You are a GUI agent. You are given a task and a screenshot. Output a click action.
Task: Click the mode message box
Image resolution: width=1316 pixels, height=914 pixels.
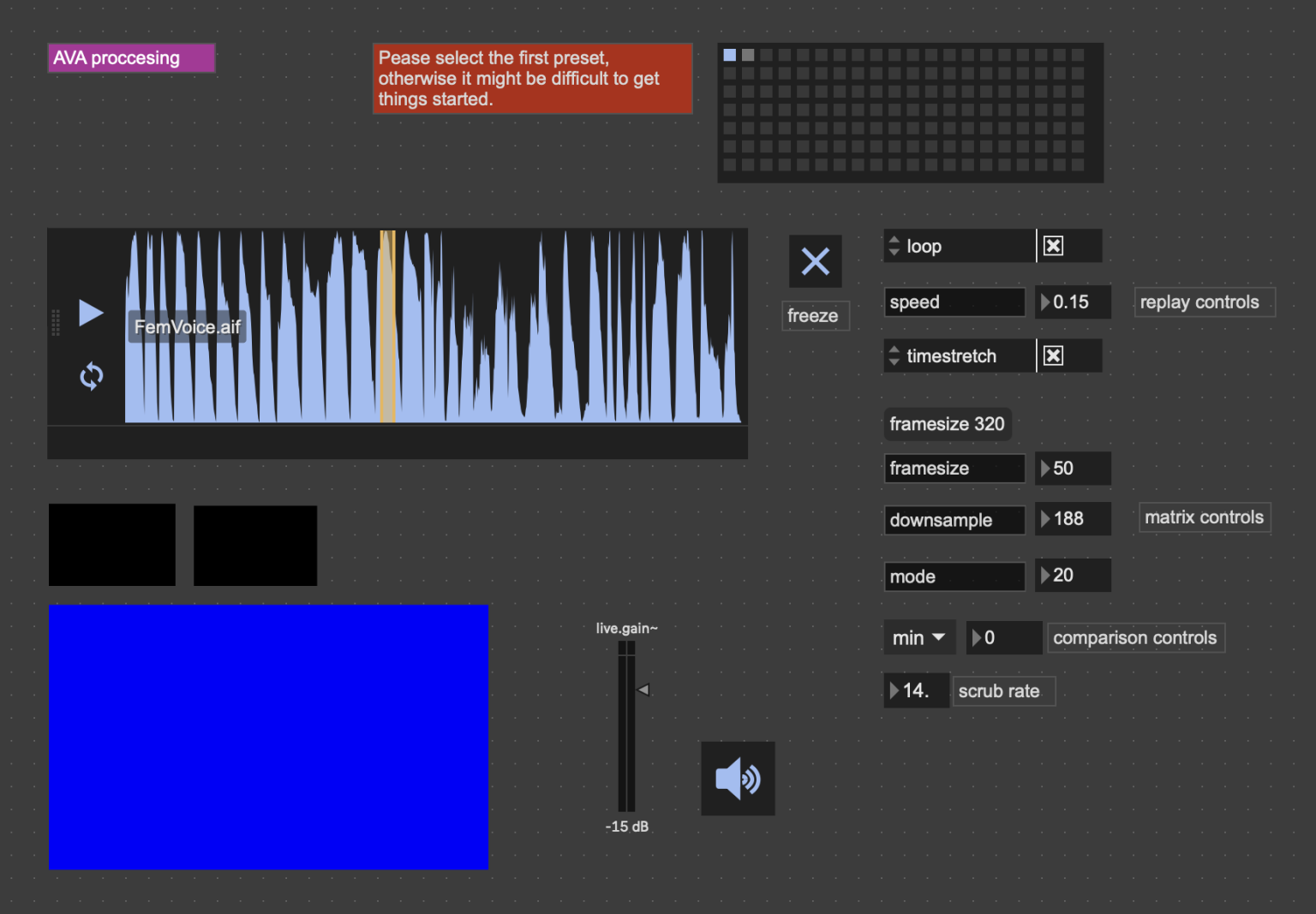tap(954, 576)
